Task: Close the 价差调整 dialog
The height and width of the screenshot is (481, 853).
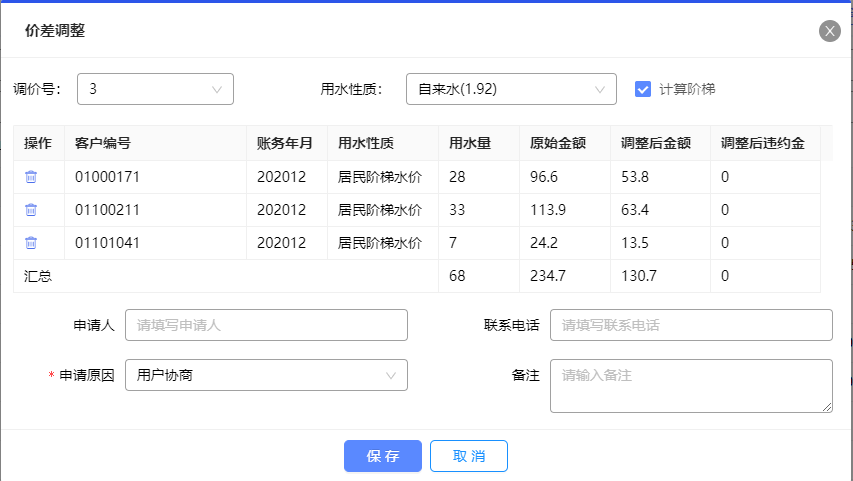Action: click(830, 31)
